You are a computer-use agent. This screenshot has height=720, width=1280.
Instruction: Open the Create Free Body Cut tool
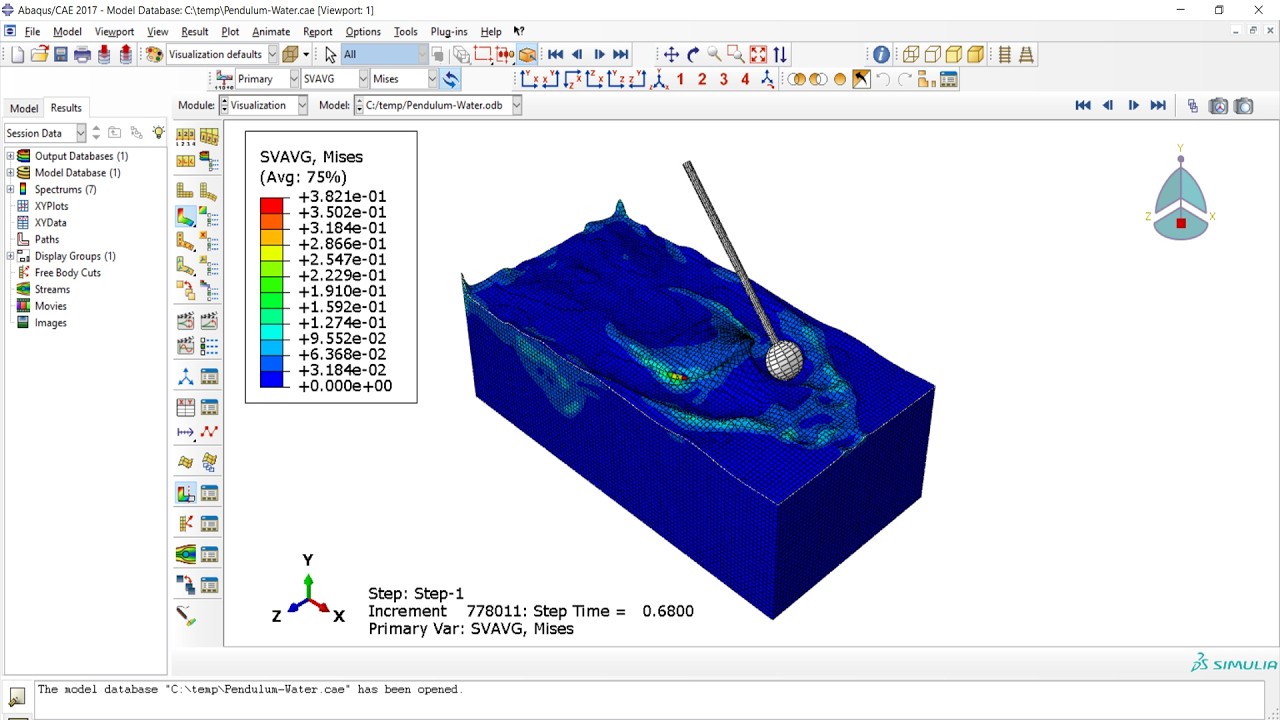[185, 523]
